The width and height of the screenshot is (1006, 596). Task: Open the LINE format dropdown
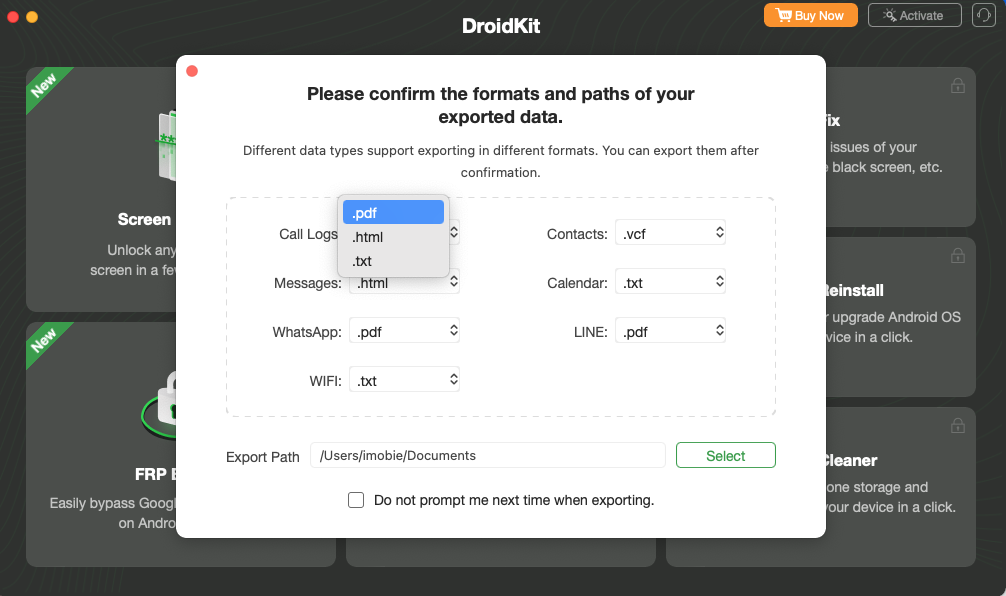[670, 330]
